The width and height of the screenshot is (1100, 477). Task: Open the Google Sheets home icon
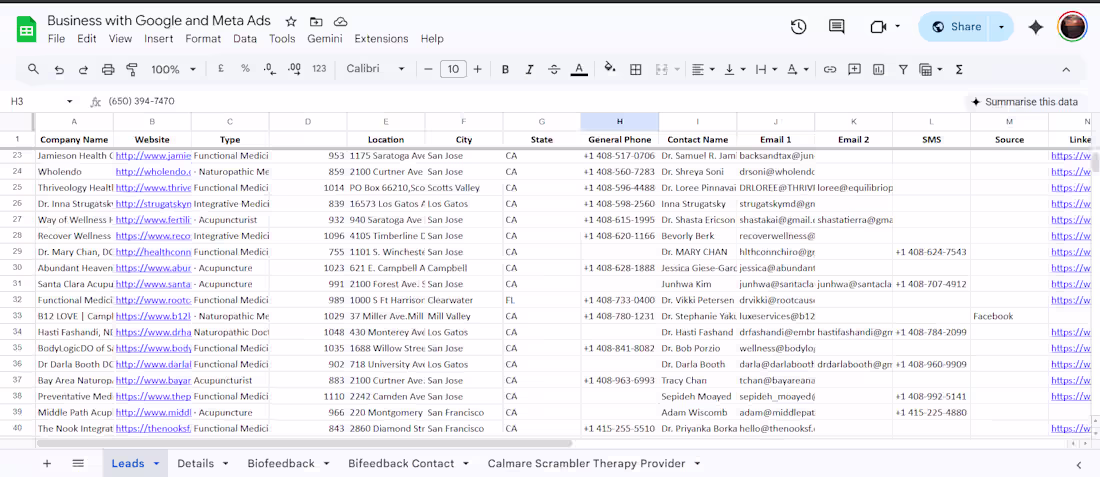click(x=26, y=29)
